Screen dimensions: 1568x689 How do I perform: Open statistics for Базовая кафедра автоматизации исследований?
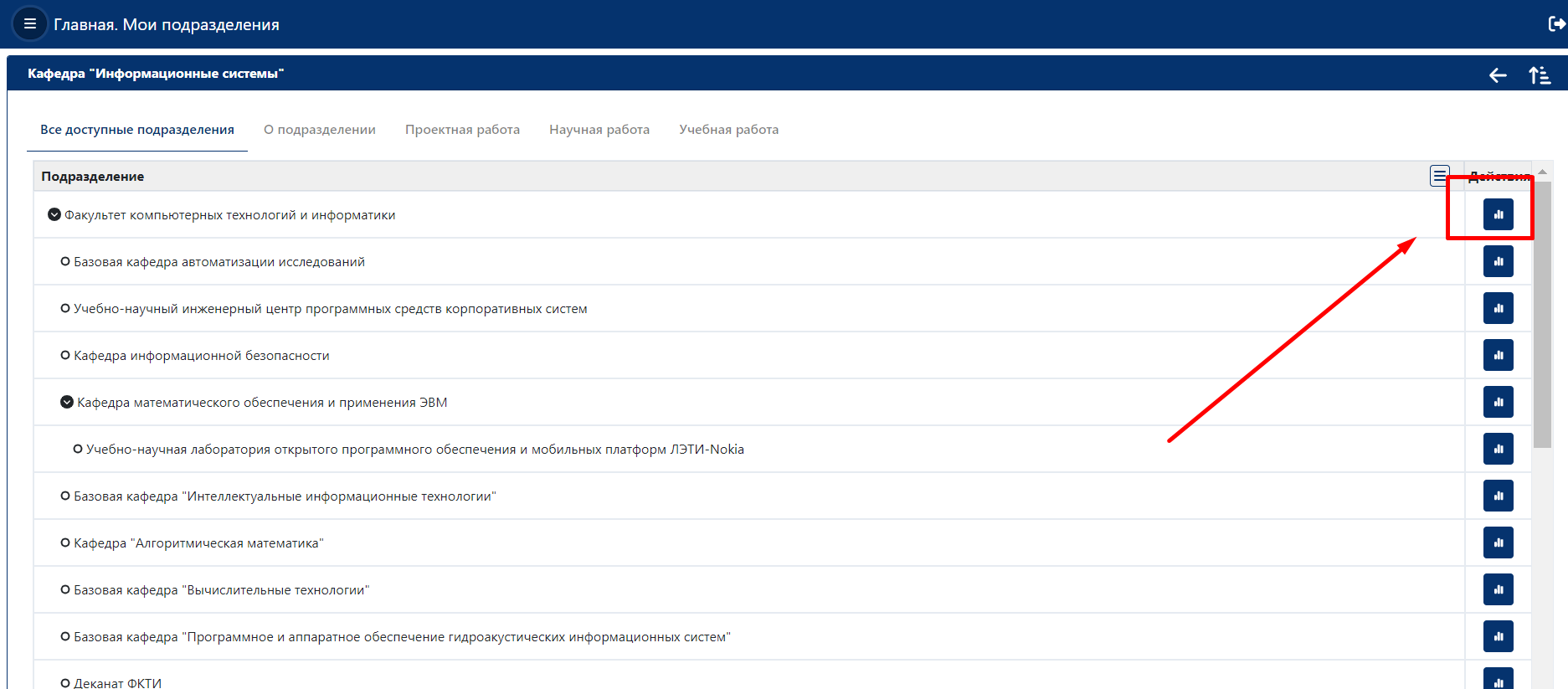pyautogui.click(x=1498, y=261)
